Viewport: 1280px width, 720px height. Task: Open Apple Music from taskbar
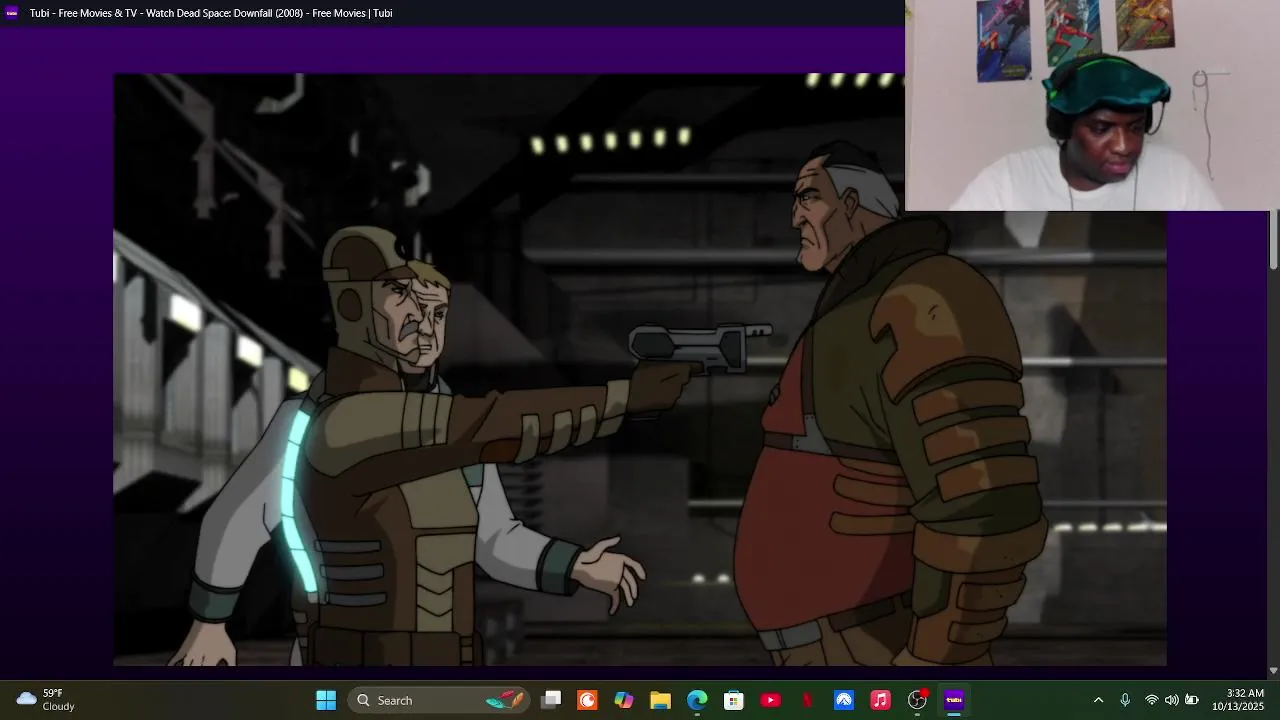(x=880, y=700)
